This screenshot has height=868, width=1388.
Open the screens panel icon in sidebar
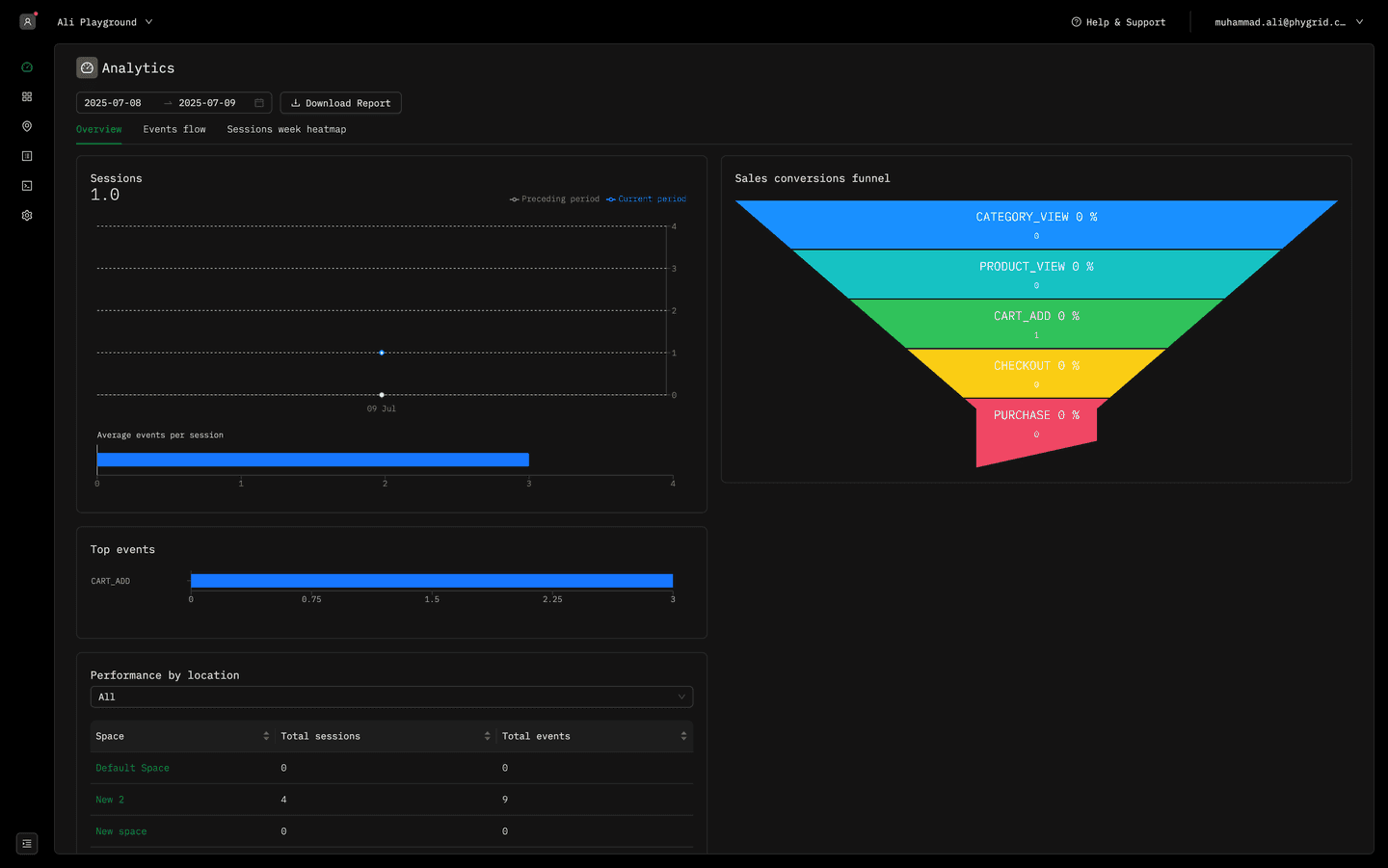tap(26, 155)
